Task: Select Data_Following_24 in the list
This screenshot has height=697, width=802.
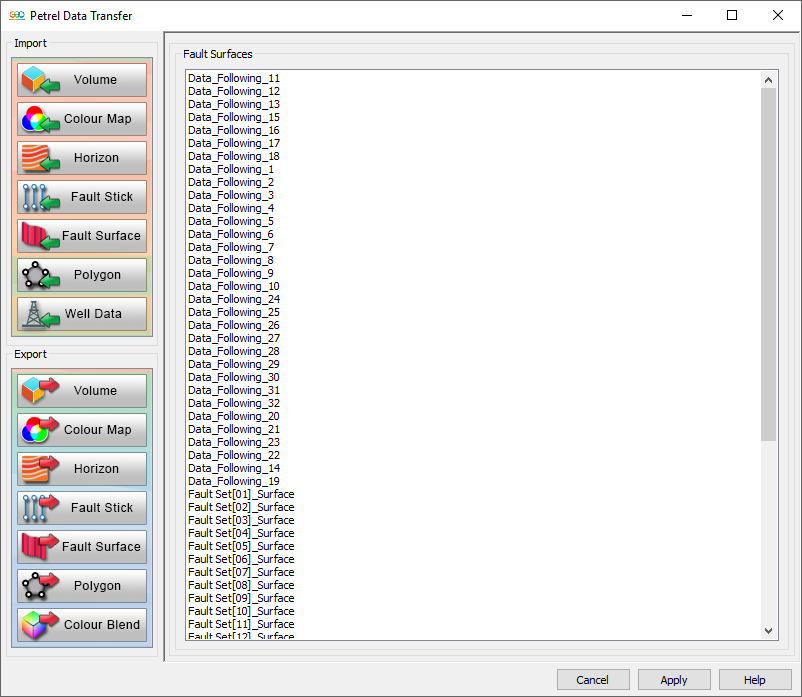Action: pyautogui.click(x=234, y=299)
